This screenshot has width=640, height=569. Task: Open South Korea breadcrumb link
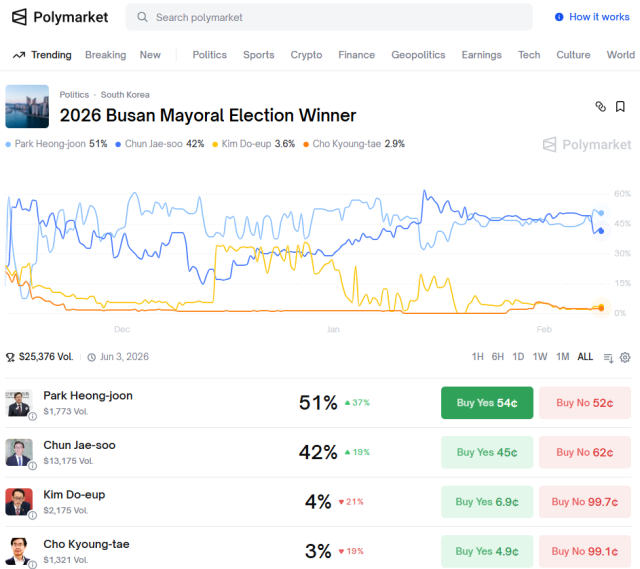125,95
